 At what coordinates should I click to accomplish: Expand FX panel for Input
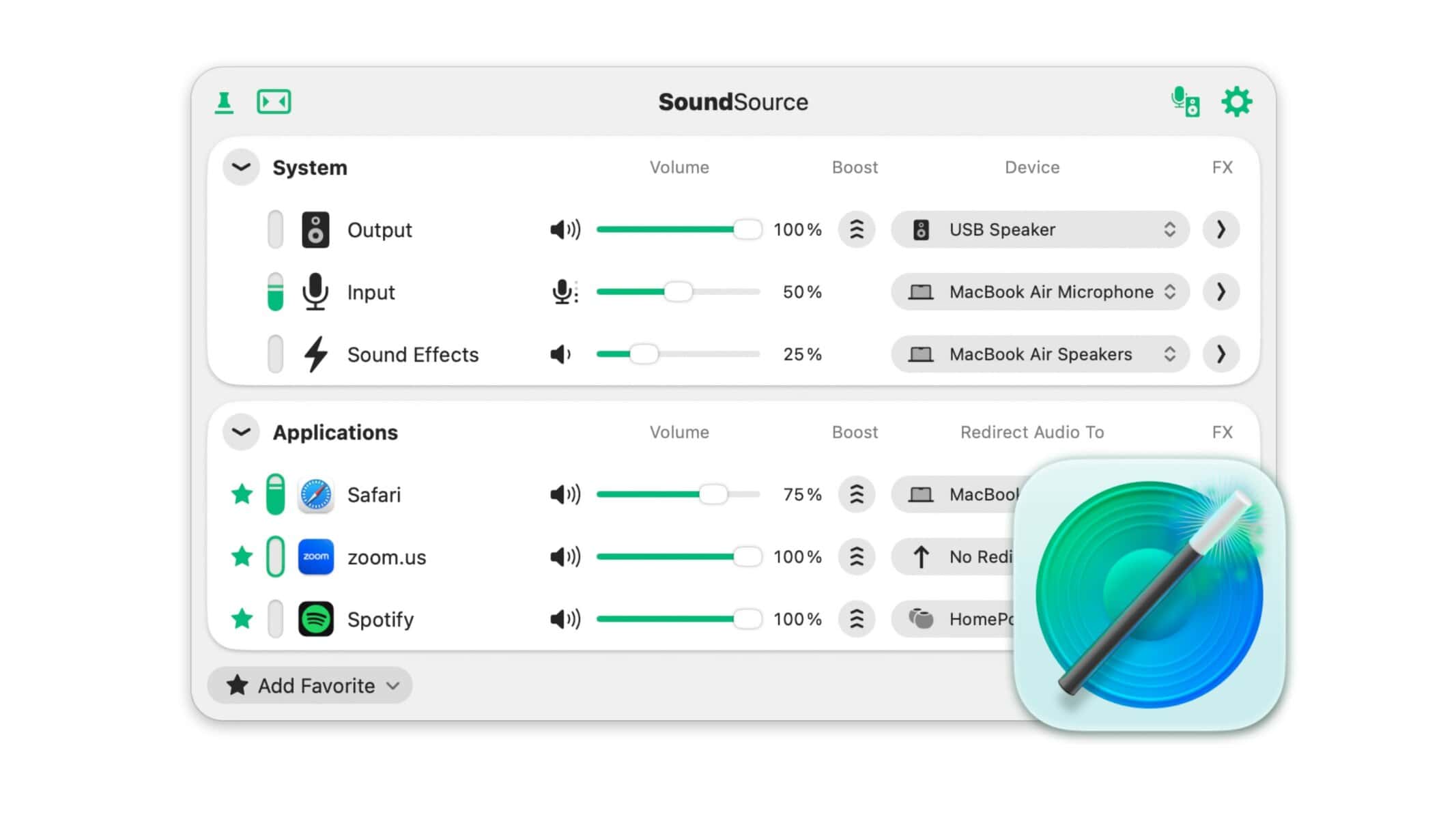[x=1221, y=292]
